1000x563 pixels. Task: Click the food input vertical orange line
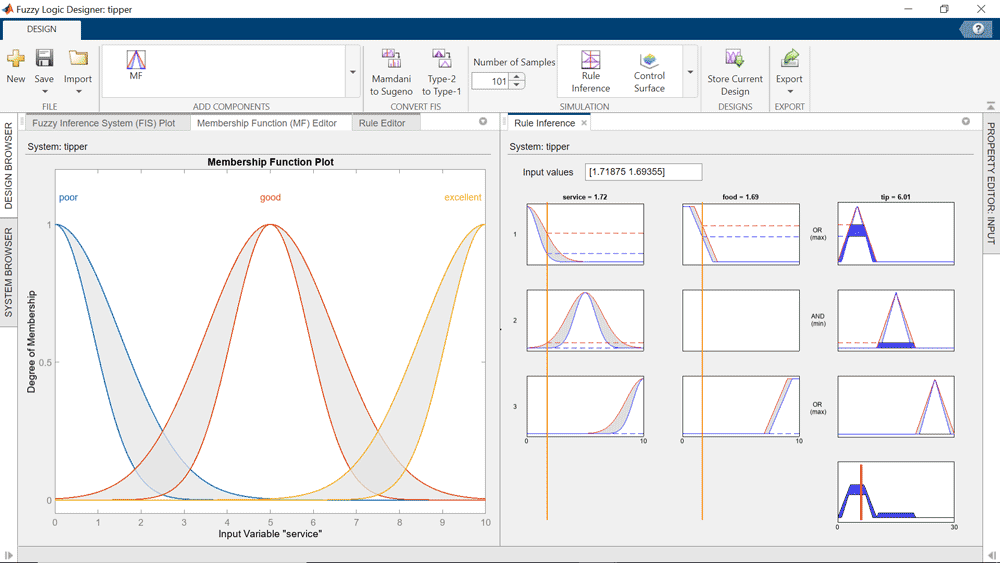[702, 361]
